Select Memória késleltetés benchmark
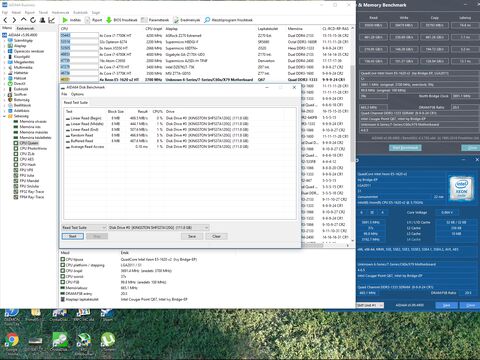This screenshot has height=360, width=480. pos(35,137)
